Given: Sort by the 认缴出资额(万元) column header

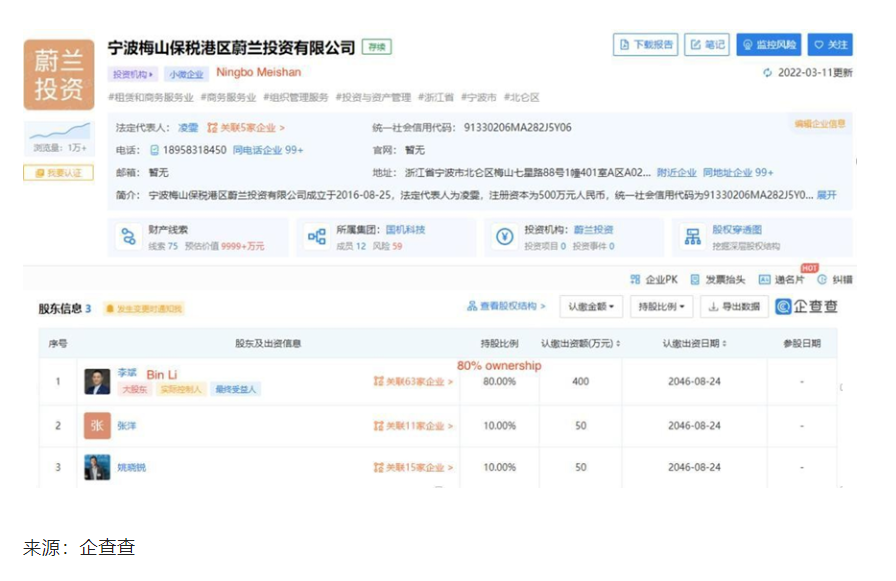Looking at the screenshot, I should (x=581, y=343).
